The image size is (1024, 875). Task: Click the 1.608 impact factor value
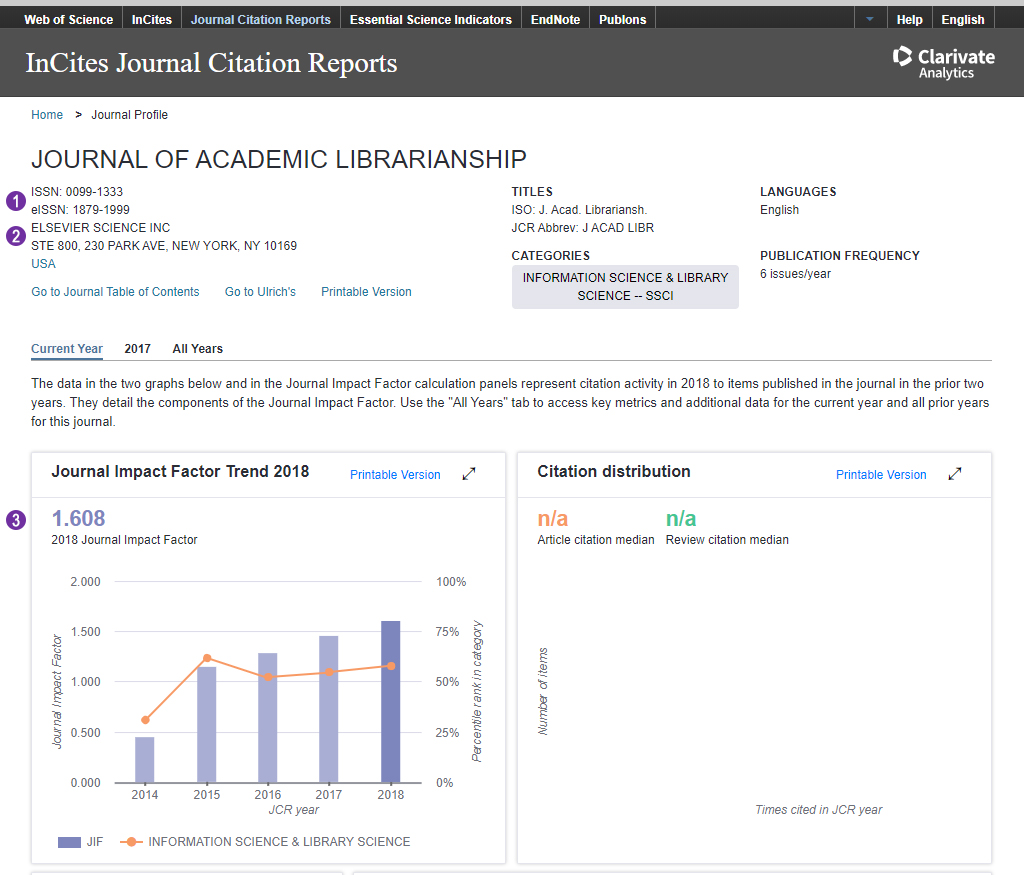[x=78, y=518]
